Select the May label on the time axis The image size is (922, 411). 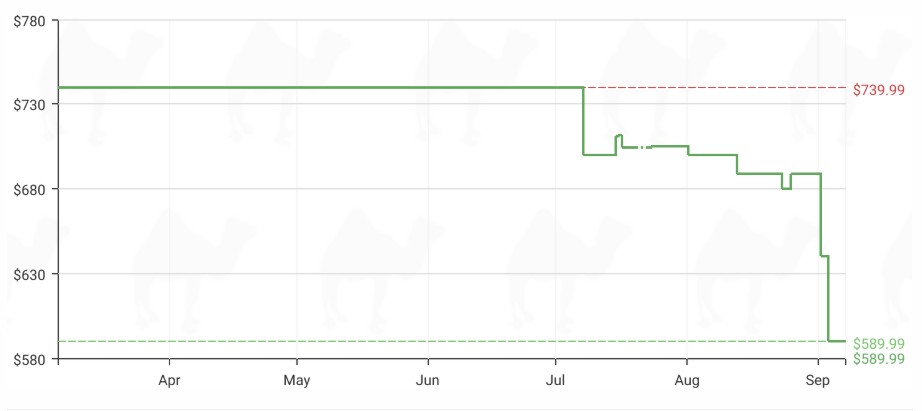pyautogui.click(x=297, y=380)
